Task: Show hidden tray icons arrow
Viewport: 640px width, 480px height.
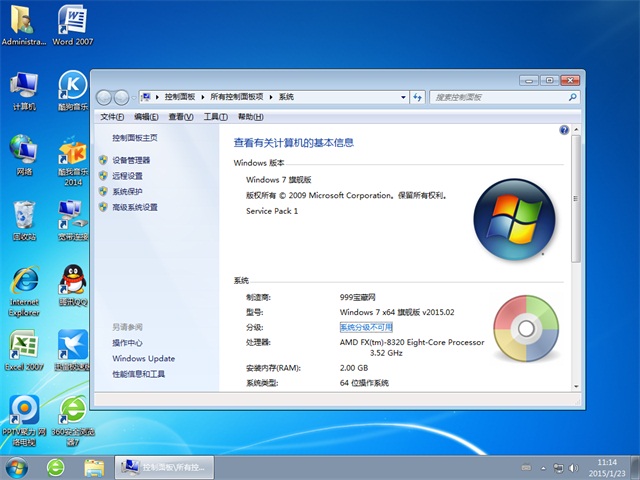Action: (543, 468)
